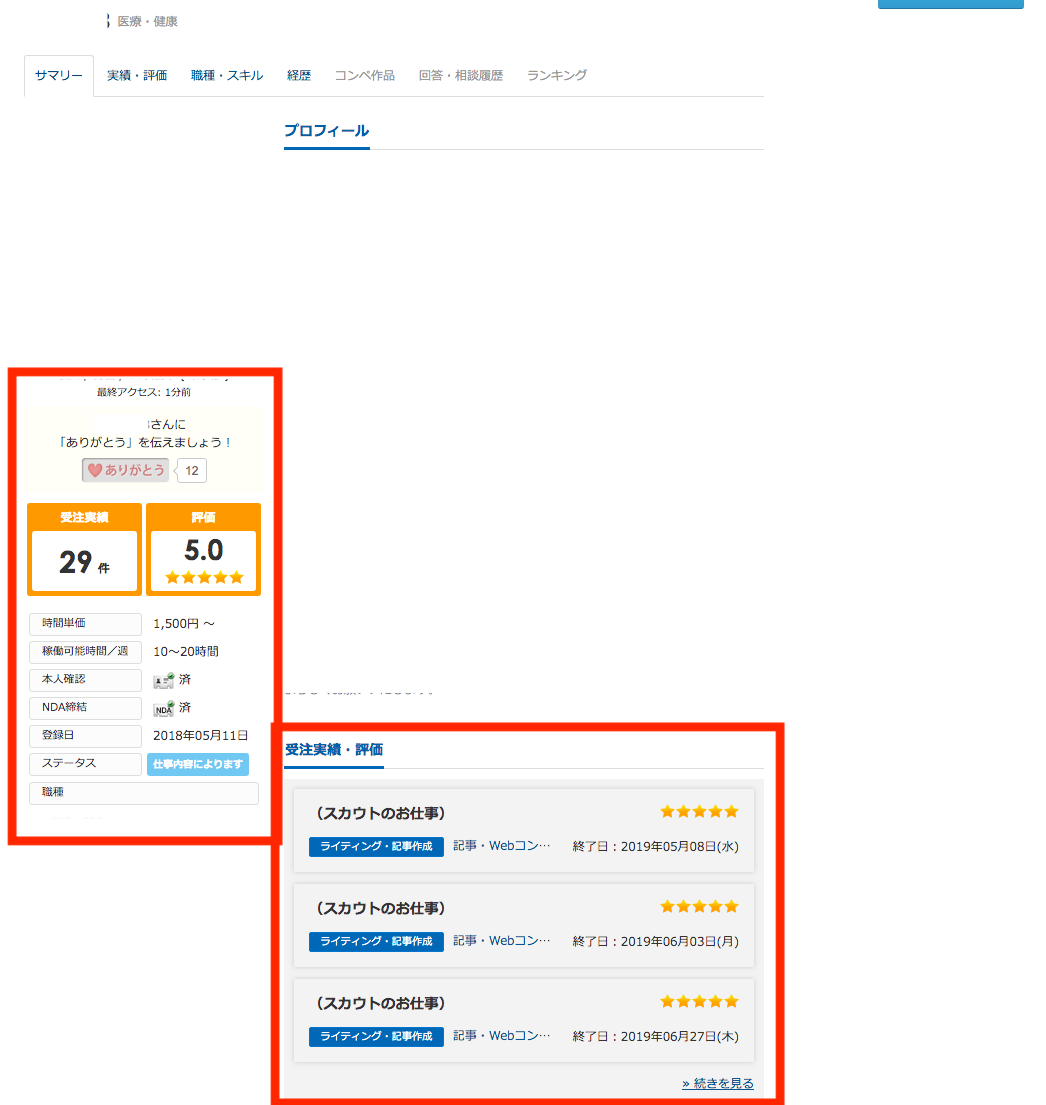Click the NDA締結 document icon
The image size is (1046, 1105).
pos(163,708)
